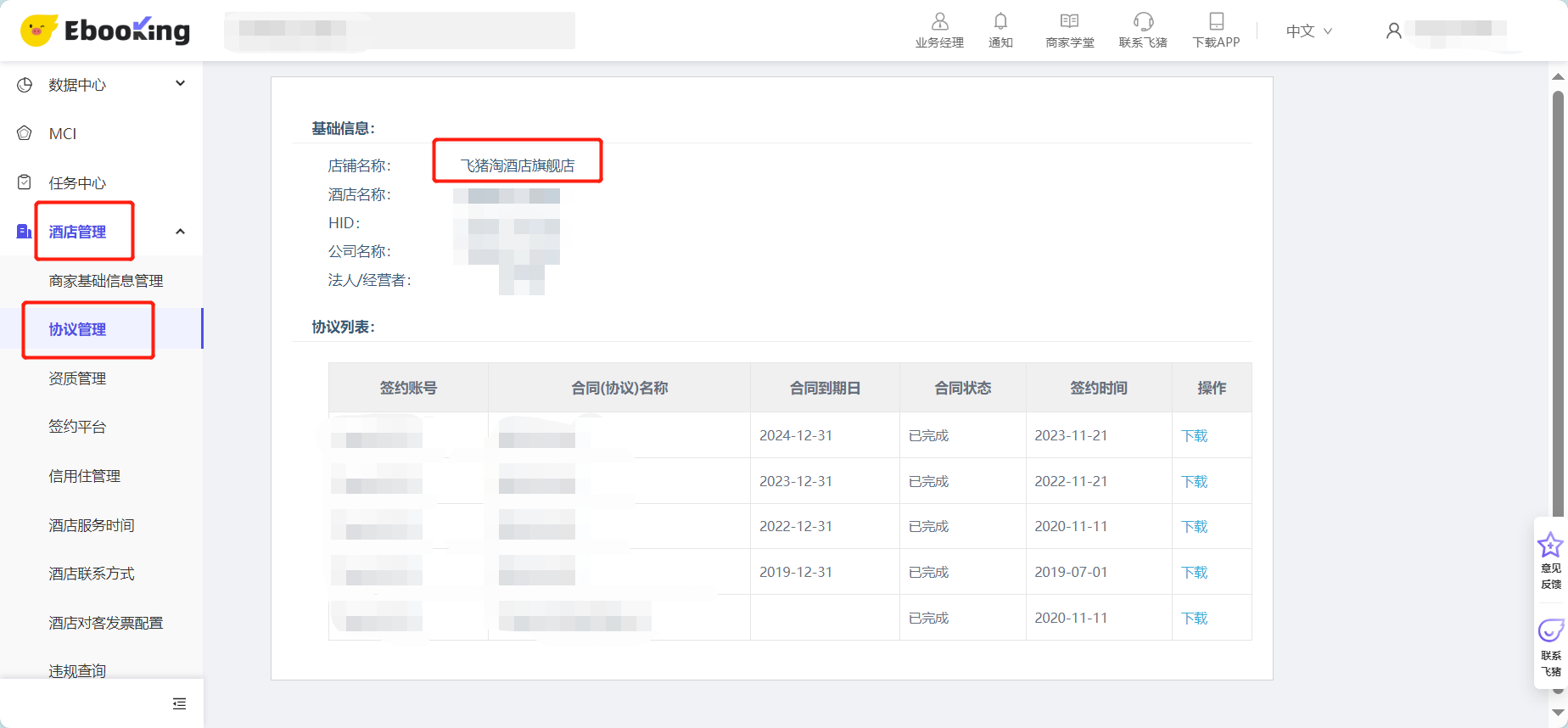Click MCI pentagon icon
The image size is (1568, 728).
pos(25,133)
